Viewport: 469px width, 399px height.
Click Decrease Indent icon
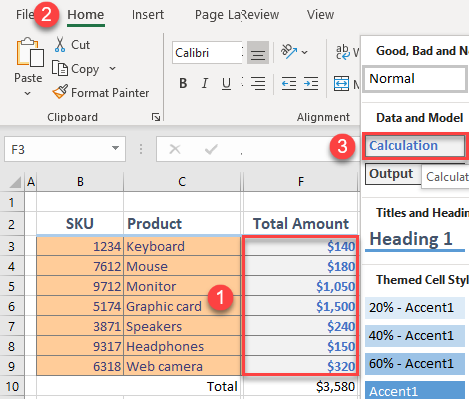(x=289, y=83)
